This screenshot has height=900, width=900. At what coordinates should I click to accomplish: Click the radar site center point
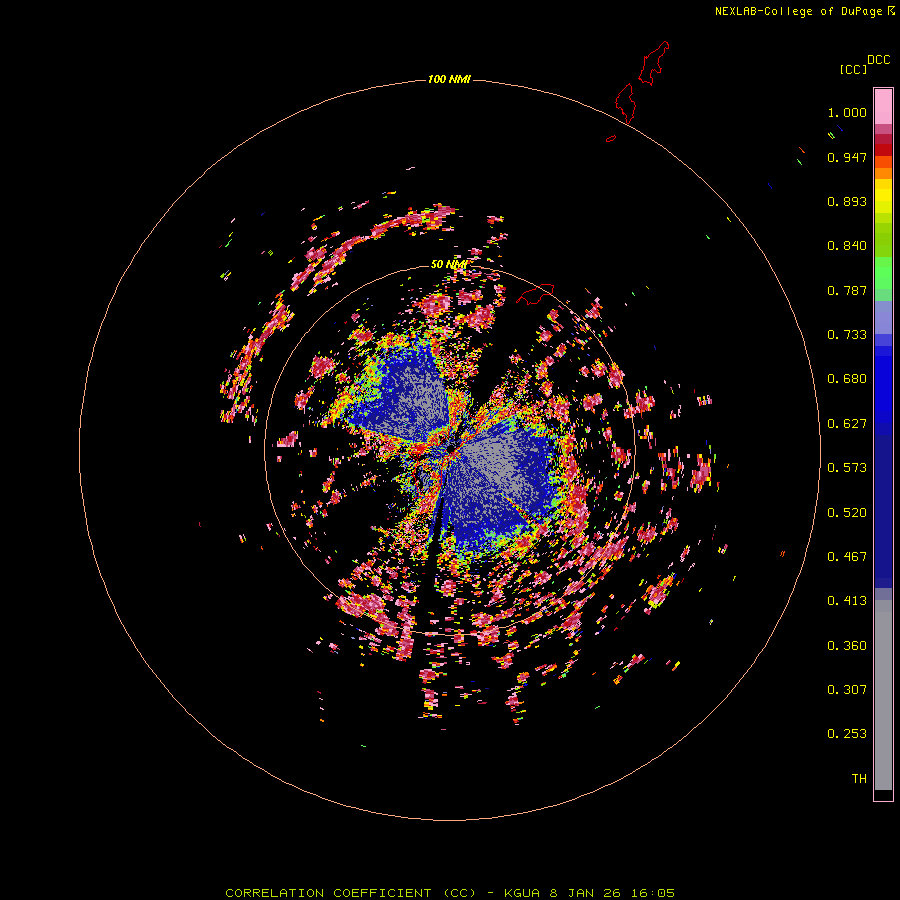451,451
